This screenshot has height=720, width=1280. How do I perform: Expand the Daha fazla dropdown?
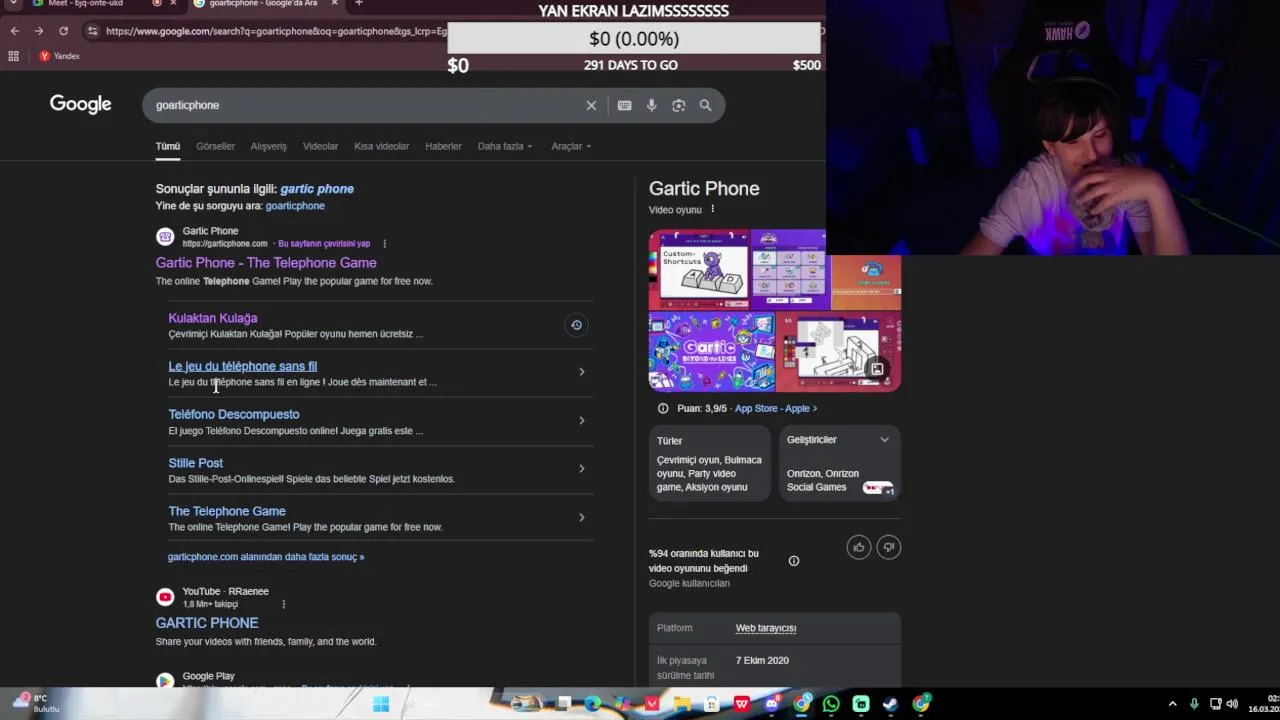pos(504,146)
